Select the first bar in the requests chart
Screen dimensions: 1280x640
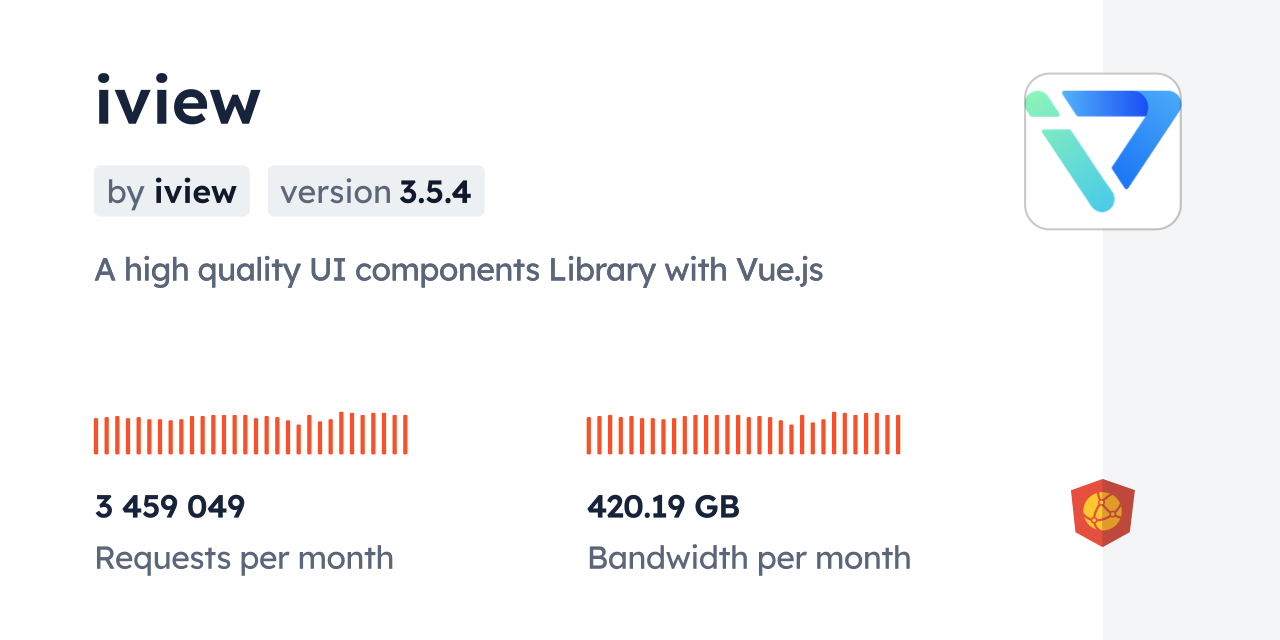coord(96,436)
